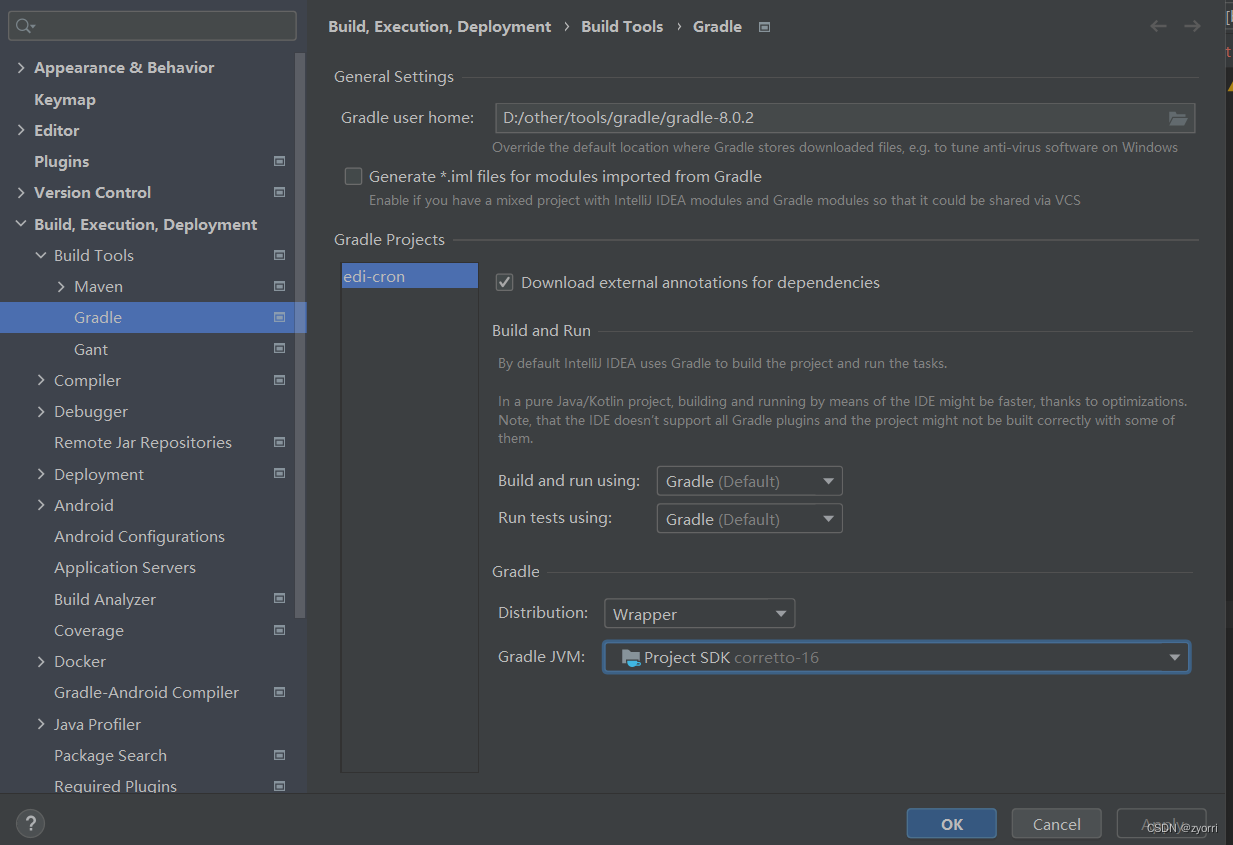Click the folder browse icon for Gradle user home
Screen dimensions: 1233x845
(1179, 118)
